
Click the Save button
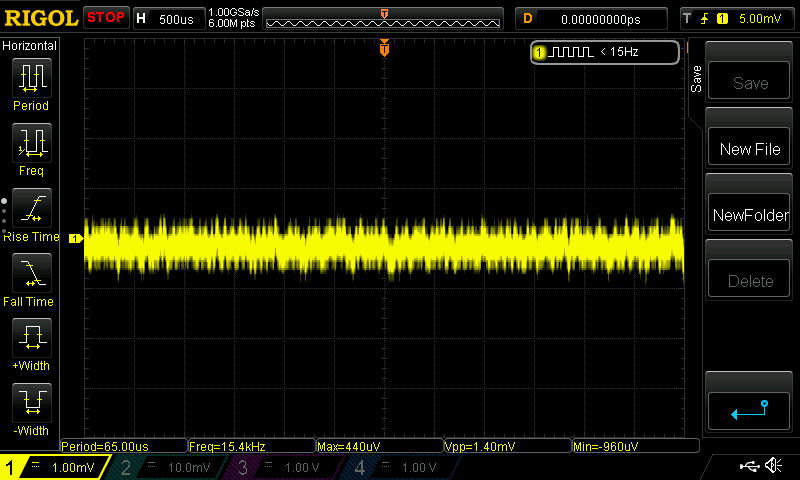[x=749, y=81]
